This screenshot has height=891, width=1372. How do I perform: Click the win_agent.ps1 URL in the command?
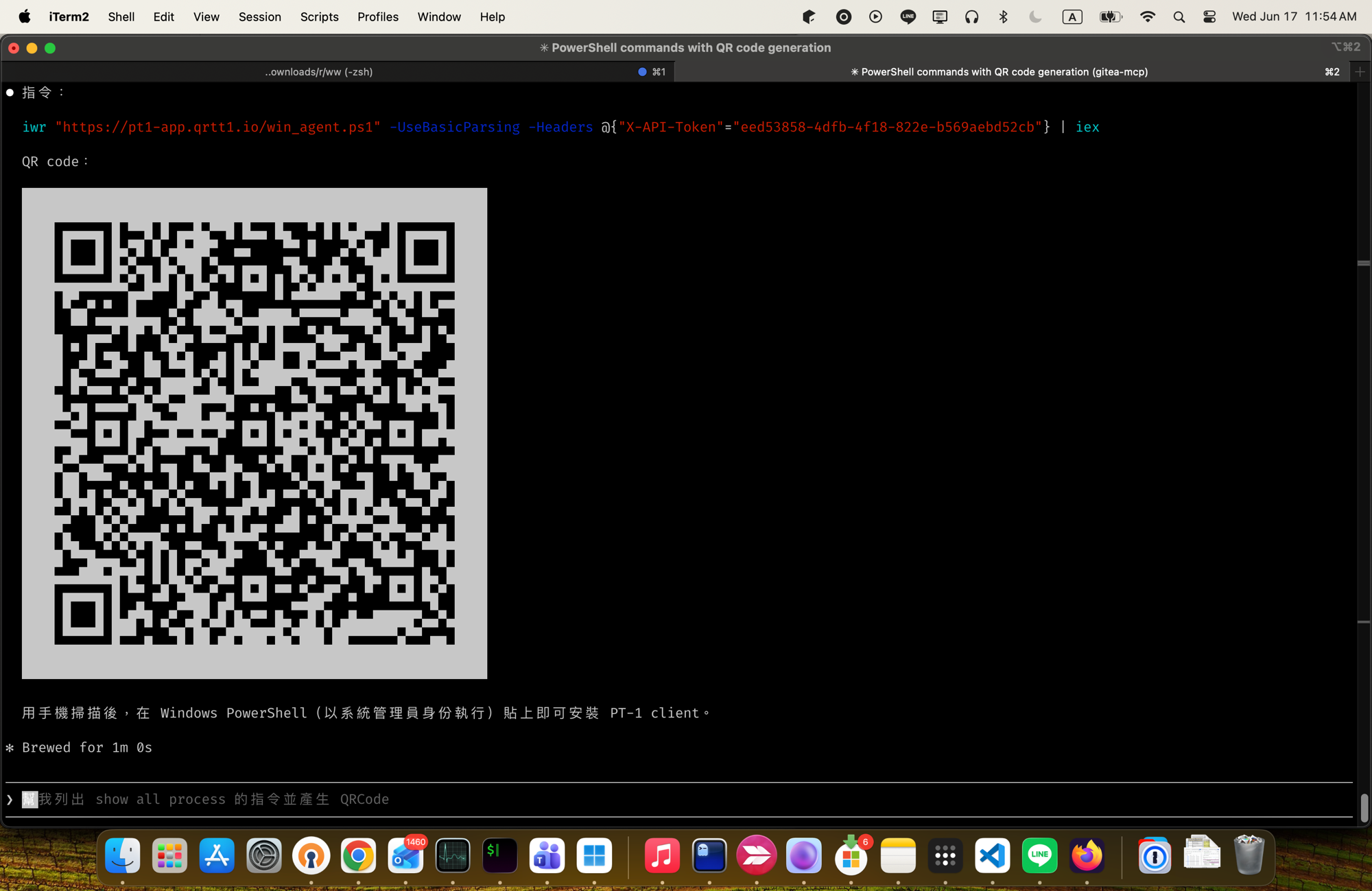tap(218, 127)
